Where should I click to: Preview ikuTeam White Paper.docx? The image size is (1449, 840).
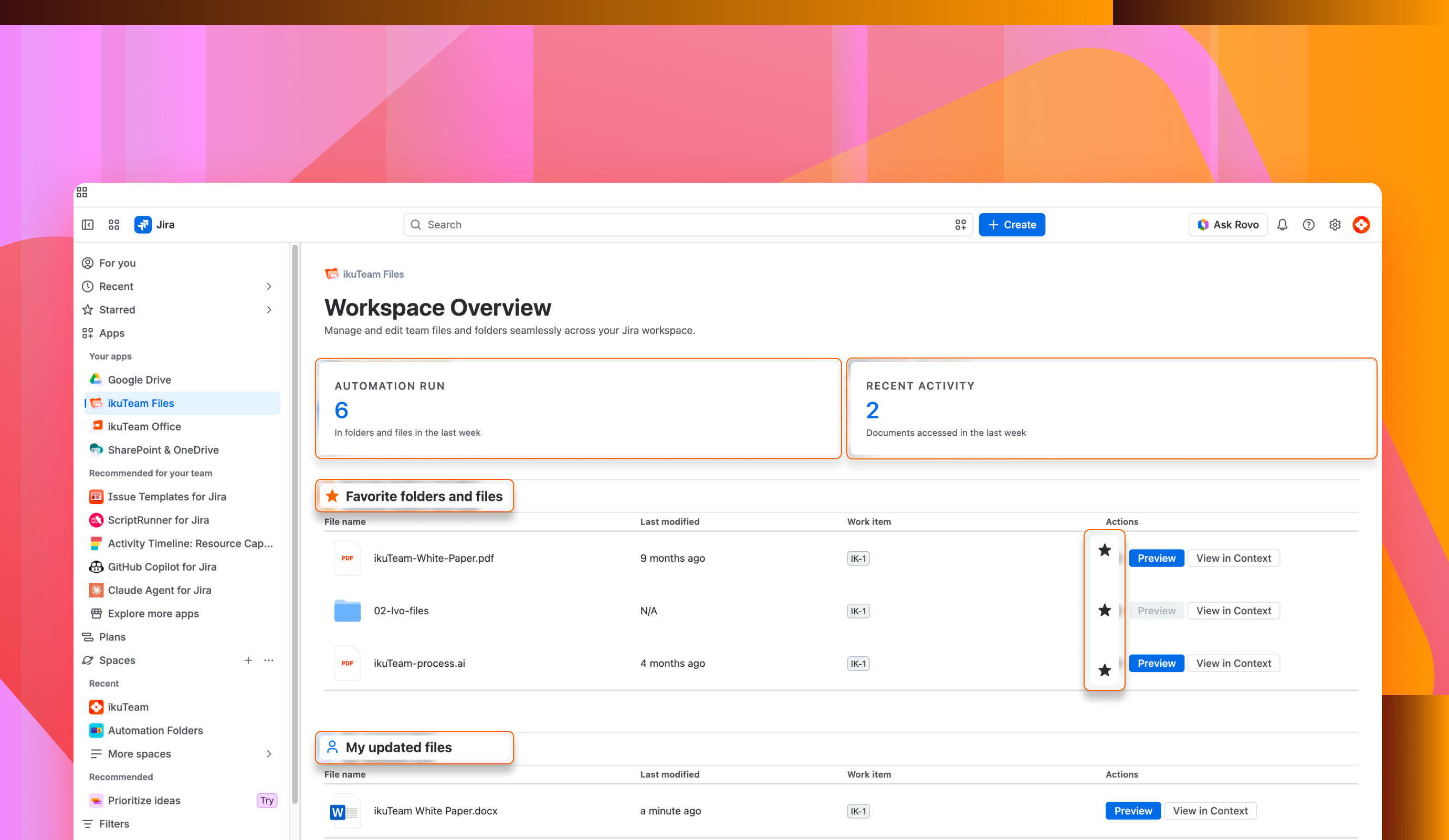pos(1133,811)
